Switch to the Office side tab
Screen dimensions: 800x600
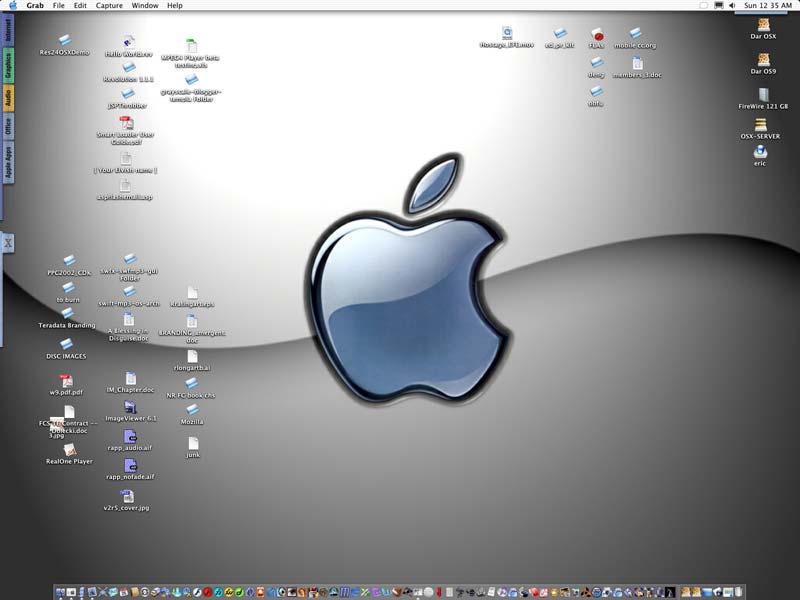(8, 126)
